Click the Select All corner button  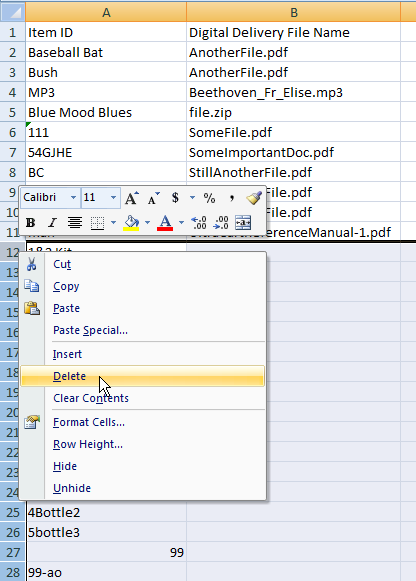point(13,12)
